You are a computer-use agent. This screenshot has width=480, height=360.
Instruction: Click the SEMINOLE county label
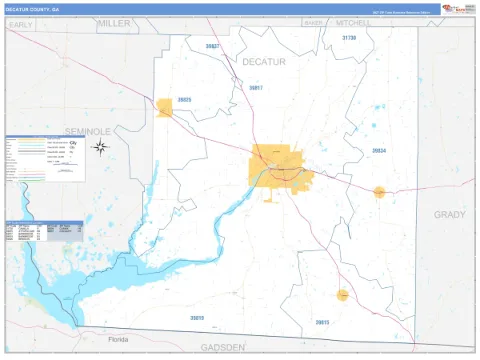point(88,132)
